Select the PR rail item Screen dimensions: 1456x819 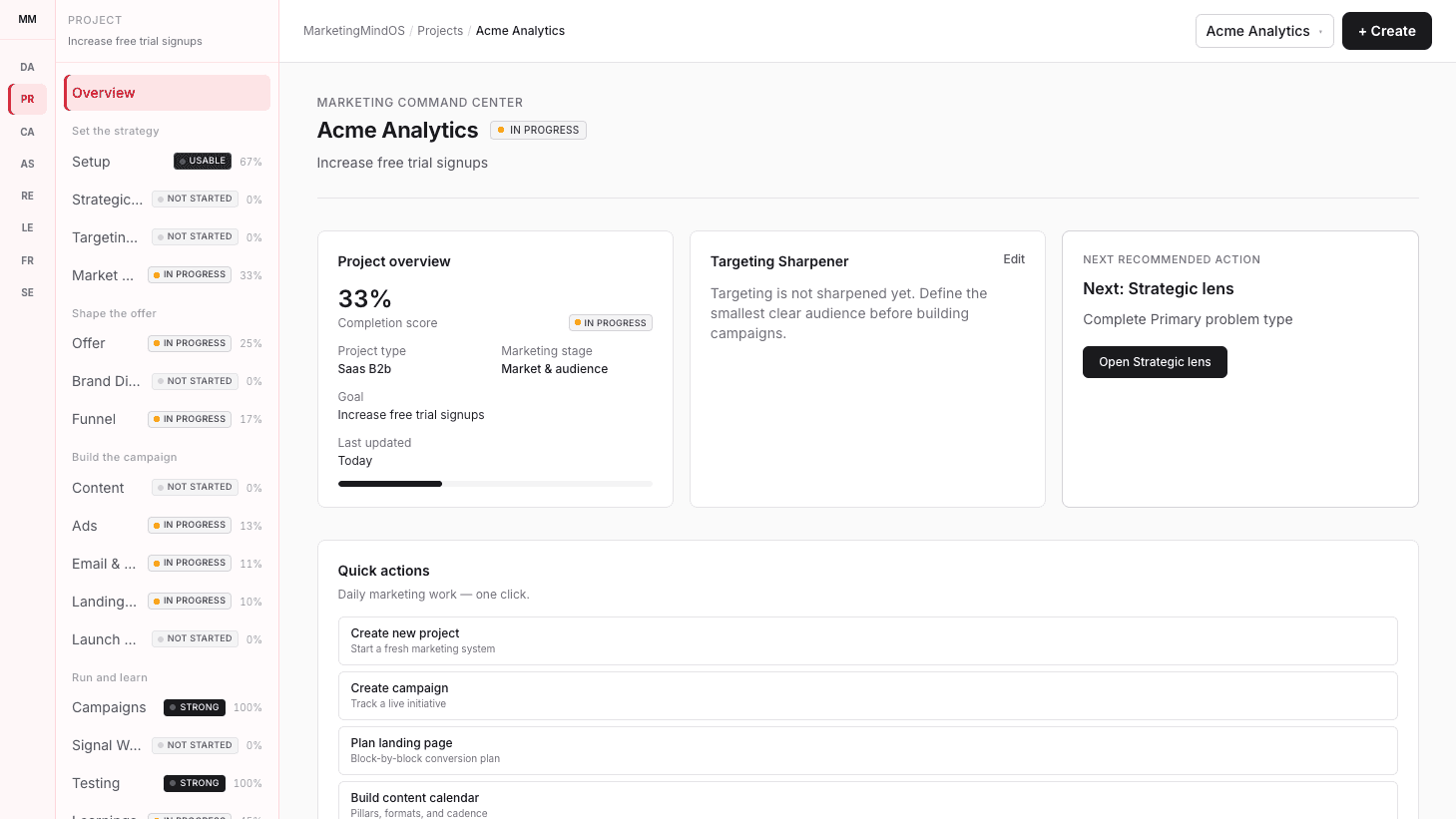(27, 99)
